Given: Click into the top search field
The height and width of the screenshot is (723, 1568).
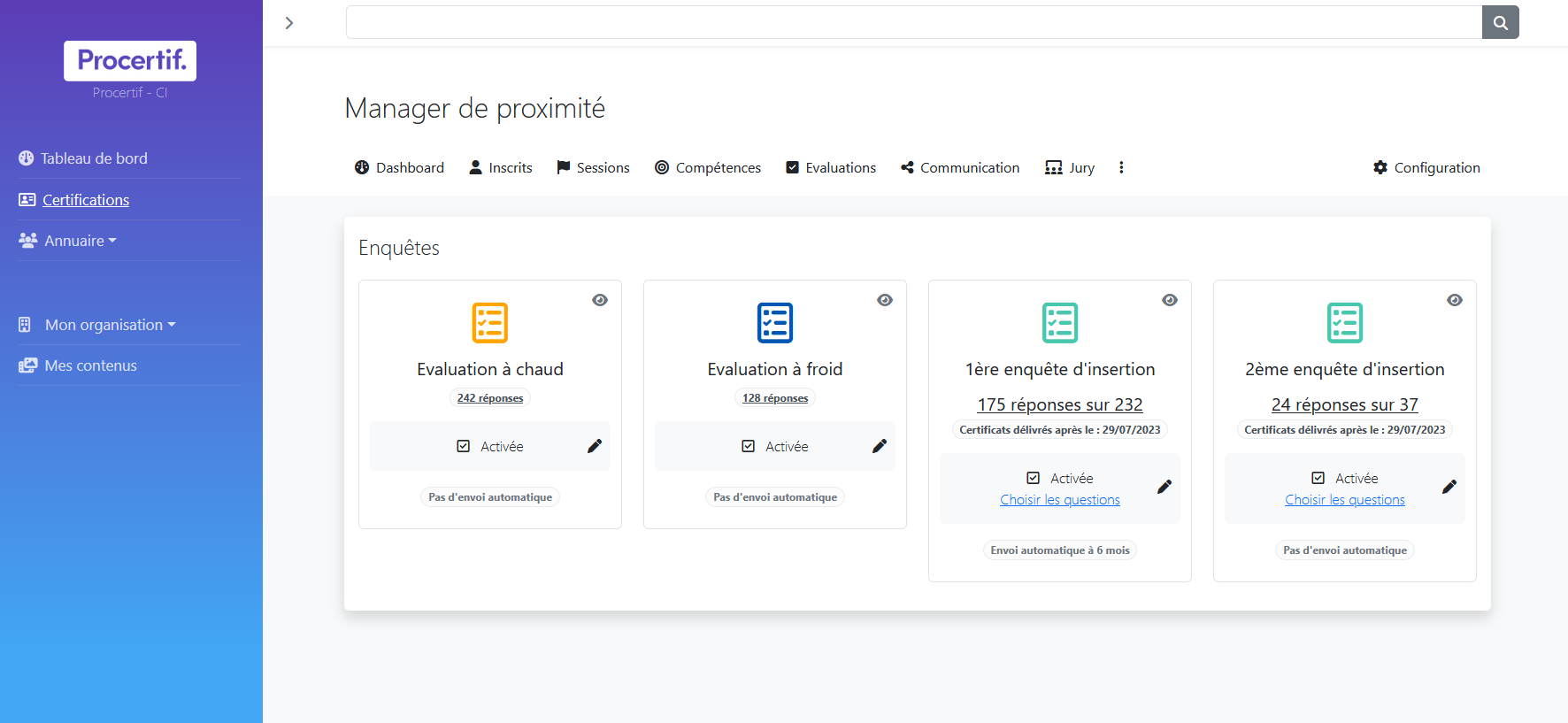Looking at the screenshot, I should (x=913, y=23).
